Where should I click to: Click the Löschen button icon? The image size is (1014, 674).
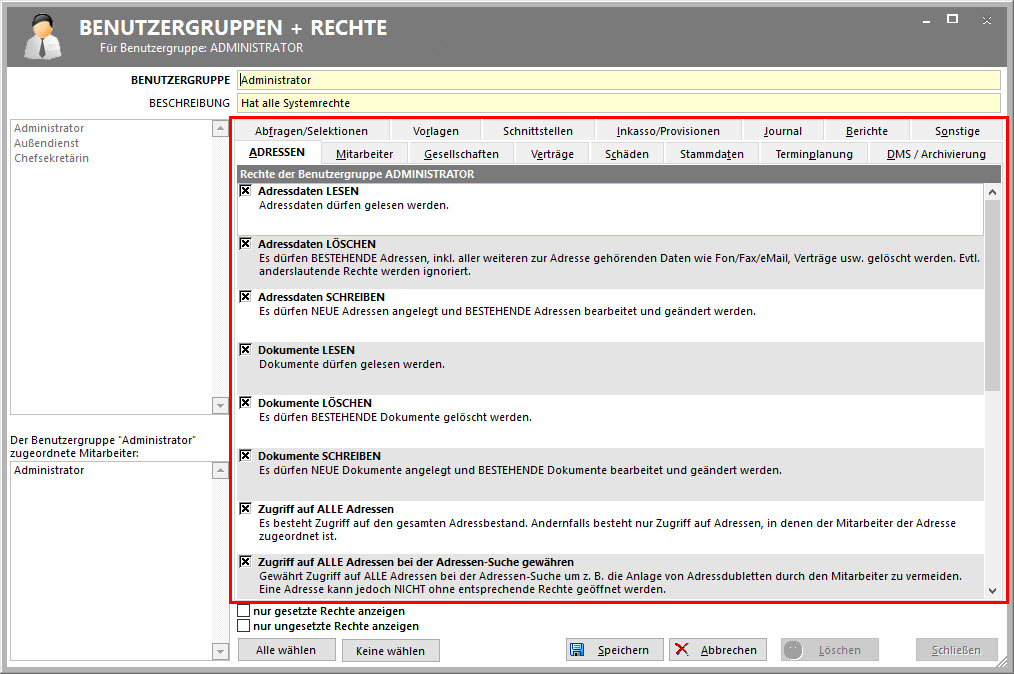pyautogui.click(x=794, y=650)
